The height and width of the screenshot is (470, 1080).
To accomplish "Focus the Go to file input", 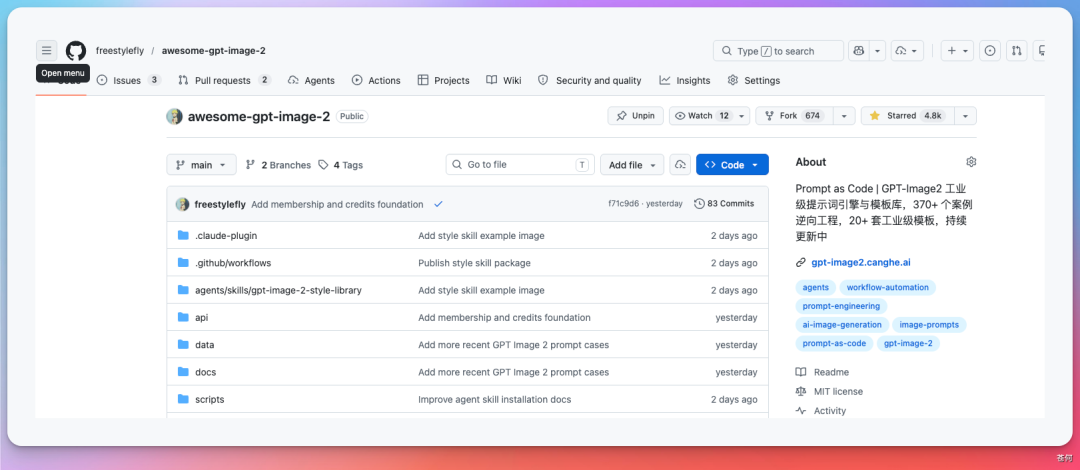I will [520, 165].
